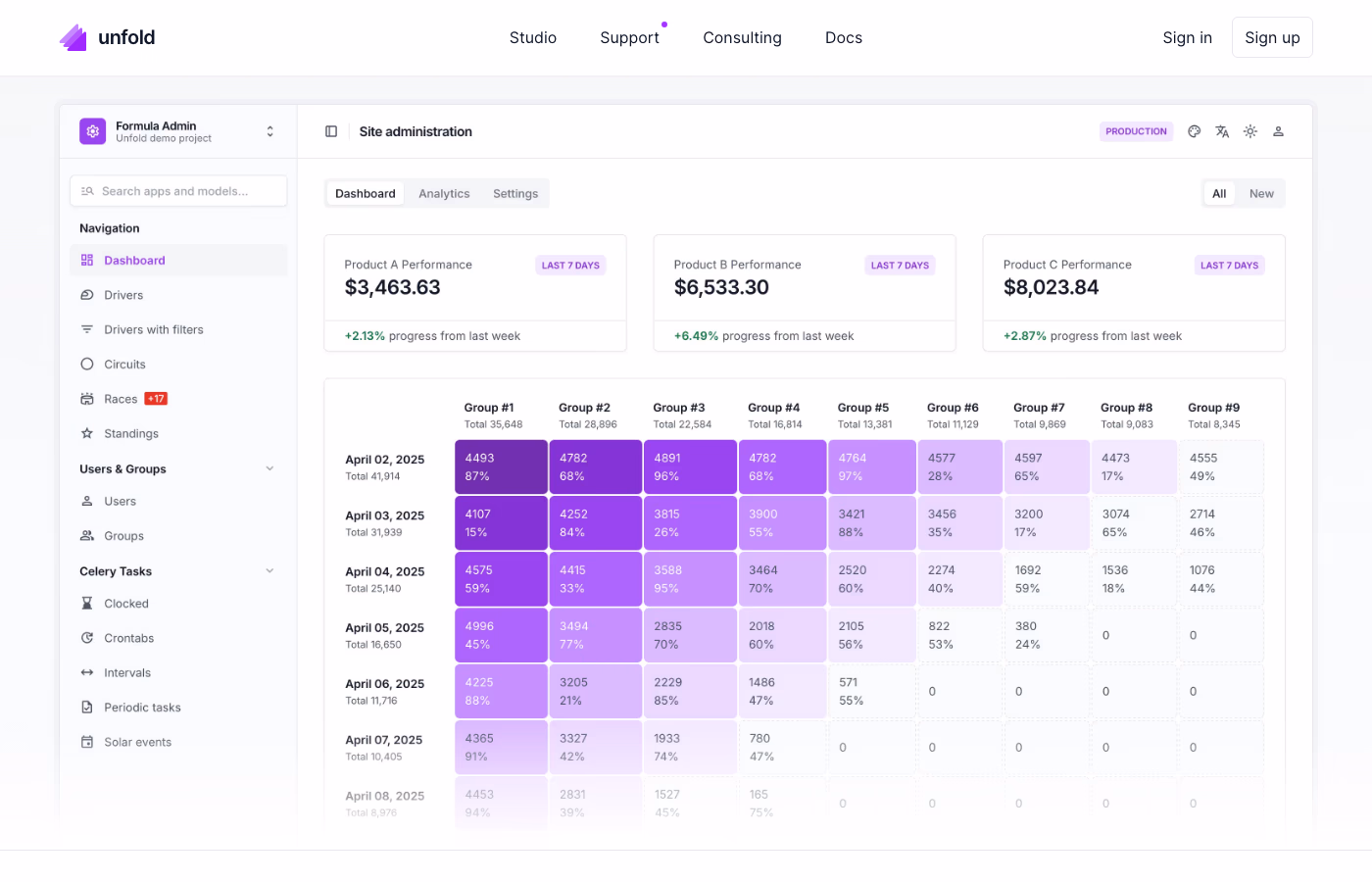Image resolution: width=1372 pixels, height=882 pixels.
Task: Click the Races +17 badge
Action: pyautogui.click(x=156, y=399)
